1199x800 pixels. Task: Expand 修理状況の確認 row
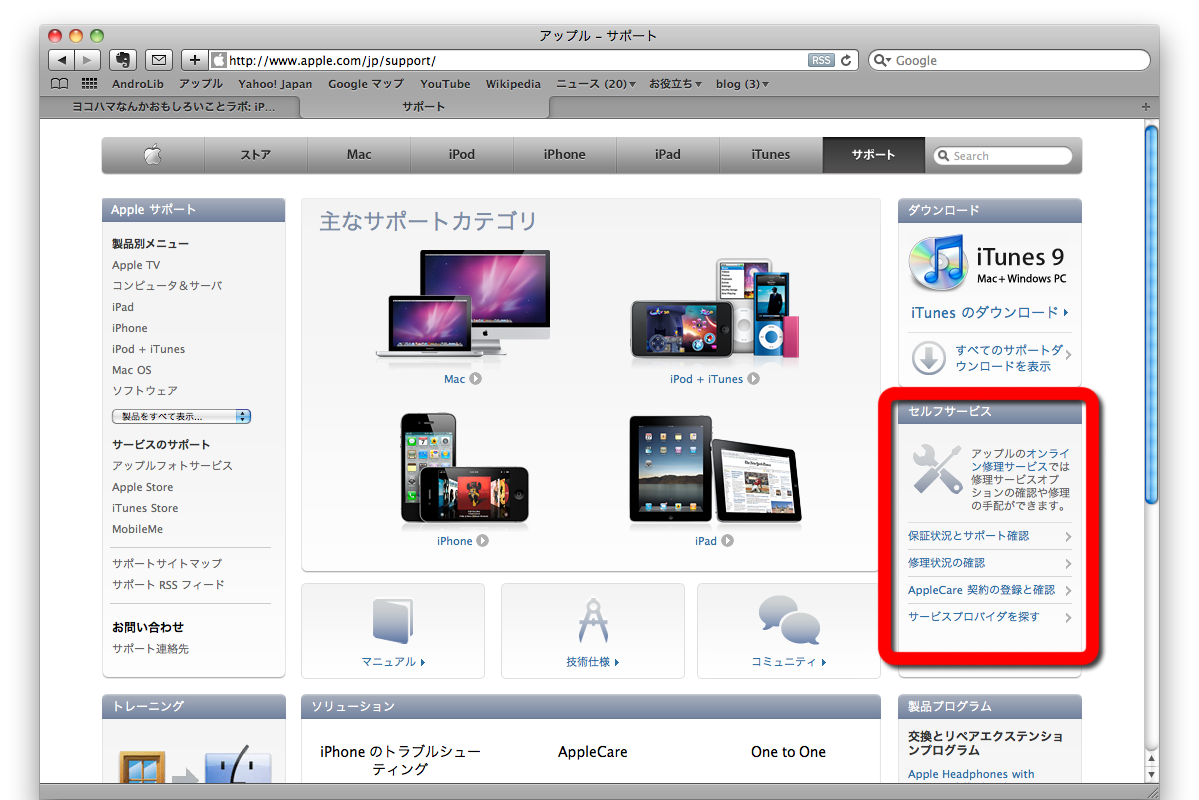coord(989,563)
